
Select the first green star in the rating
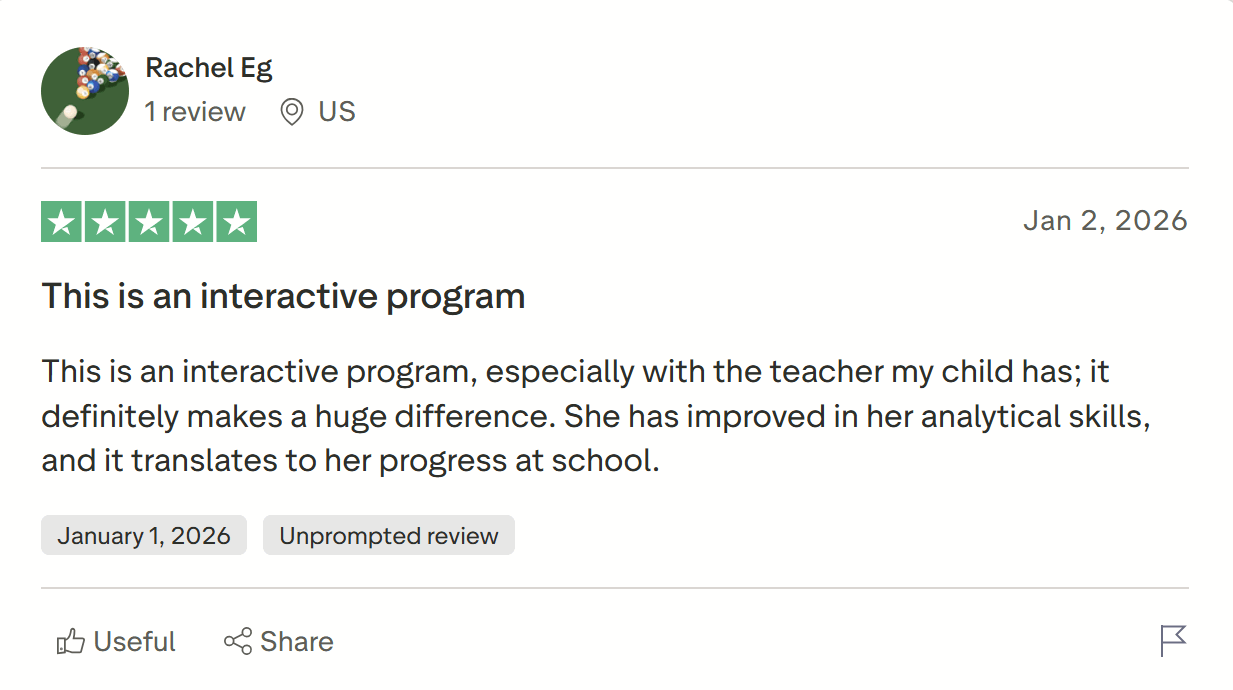(62, 221)
